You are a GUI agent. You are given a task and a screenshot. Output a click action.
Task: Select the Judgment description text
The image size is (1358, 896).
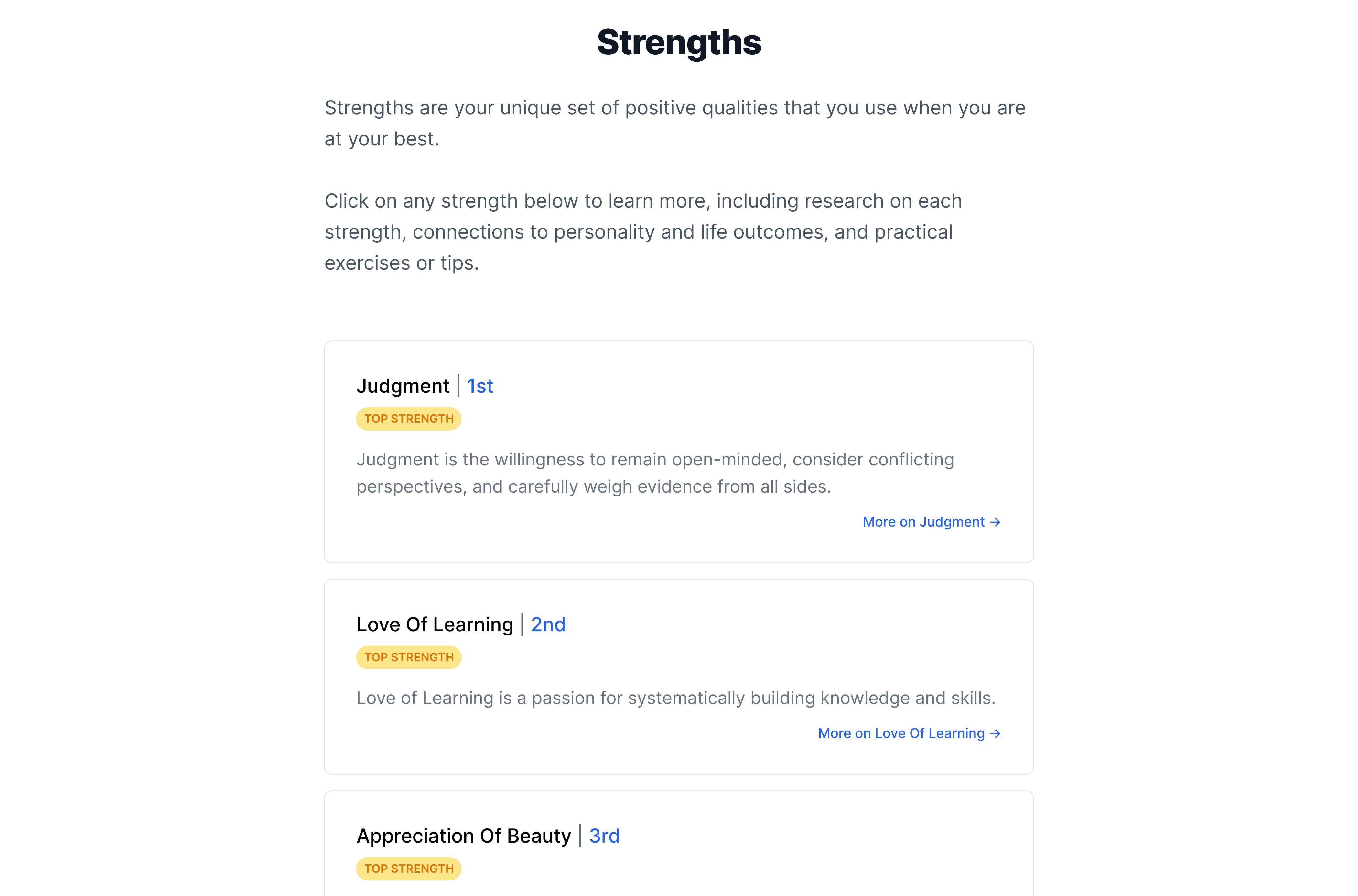[x=655, y=473]
